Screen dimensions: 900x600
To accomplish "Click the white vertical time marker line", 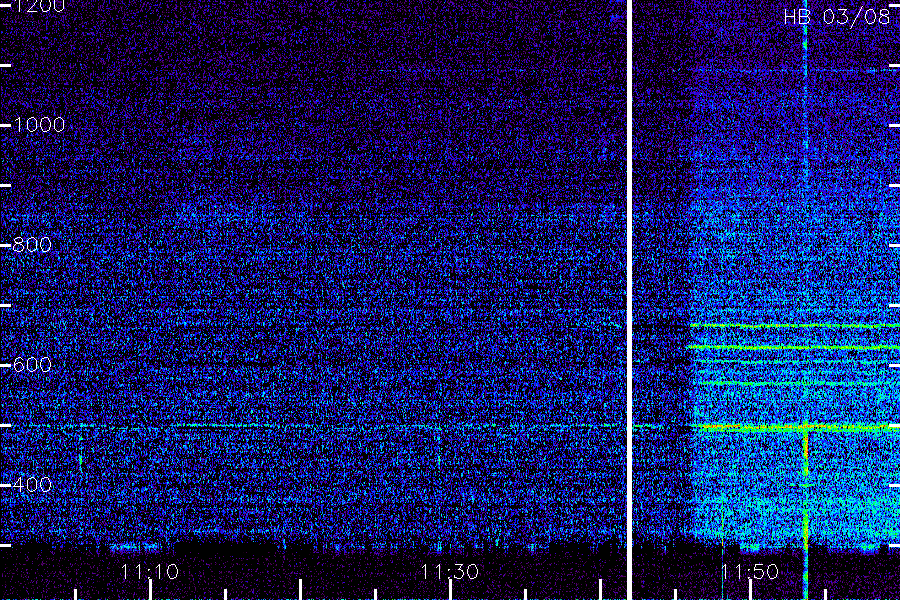I will [x=629, y=300].
